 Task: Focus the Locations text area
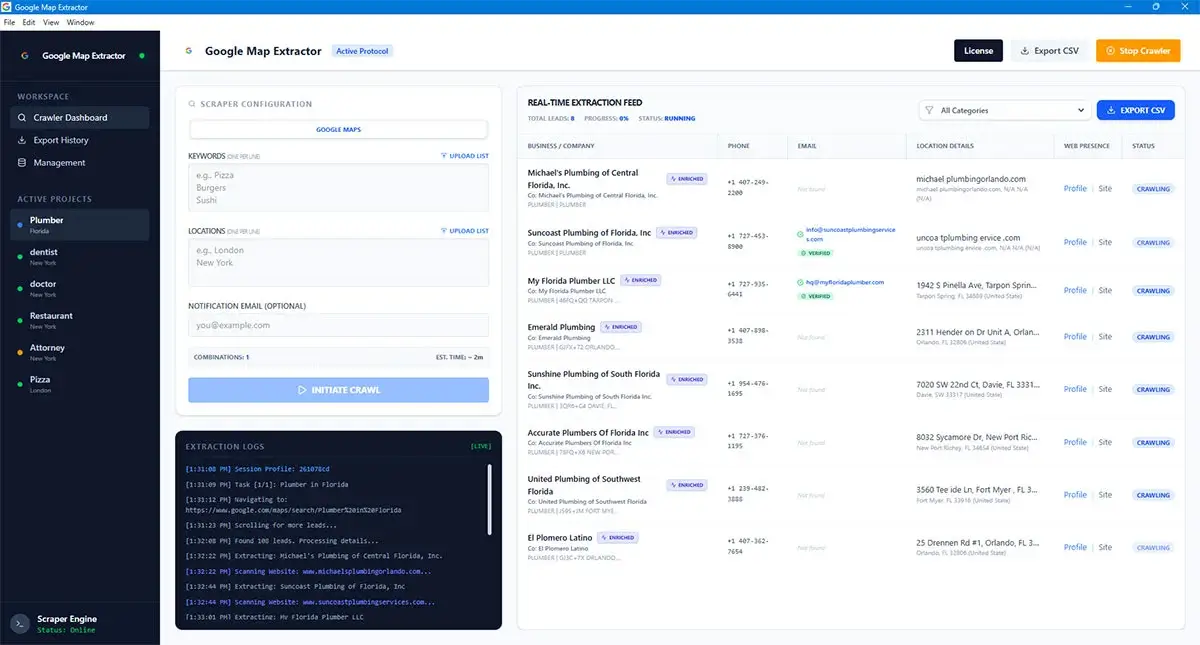pyautogui.click(x=338, y=262)
